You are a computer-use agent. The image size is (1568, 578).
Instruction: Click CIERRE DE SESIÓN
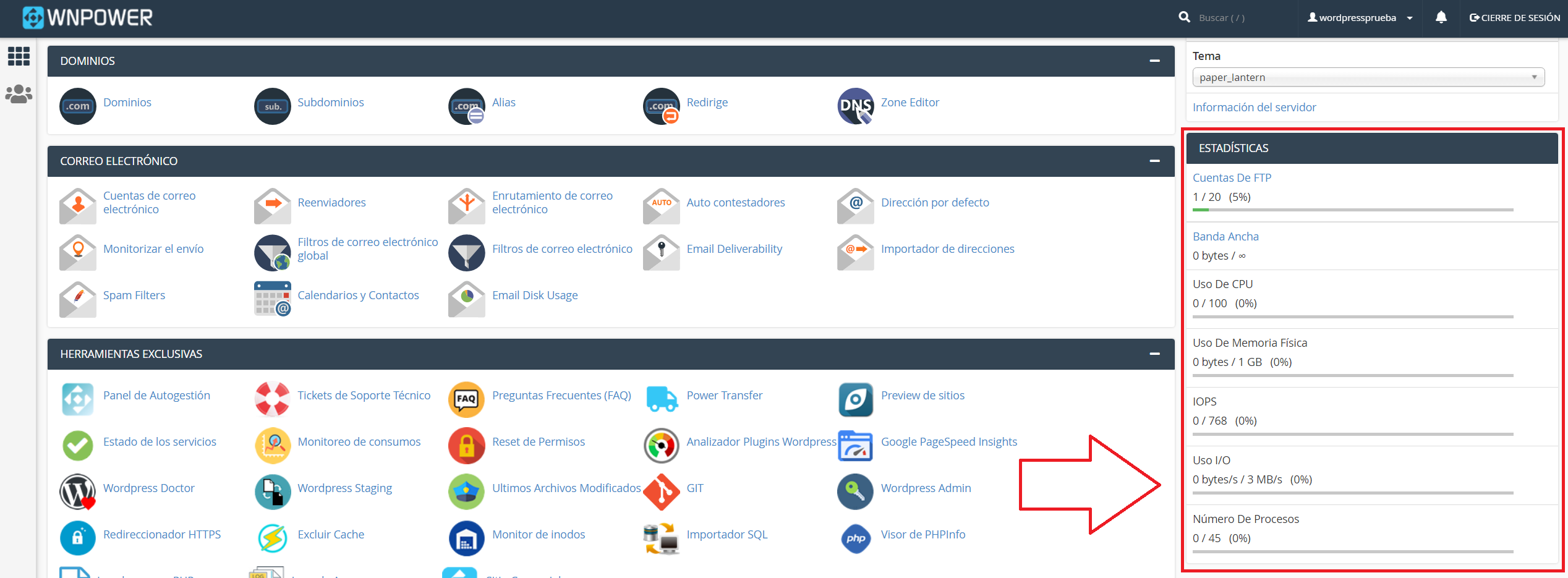click(1514, 17)
